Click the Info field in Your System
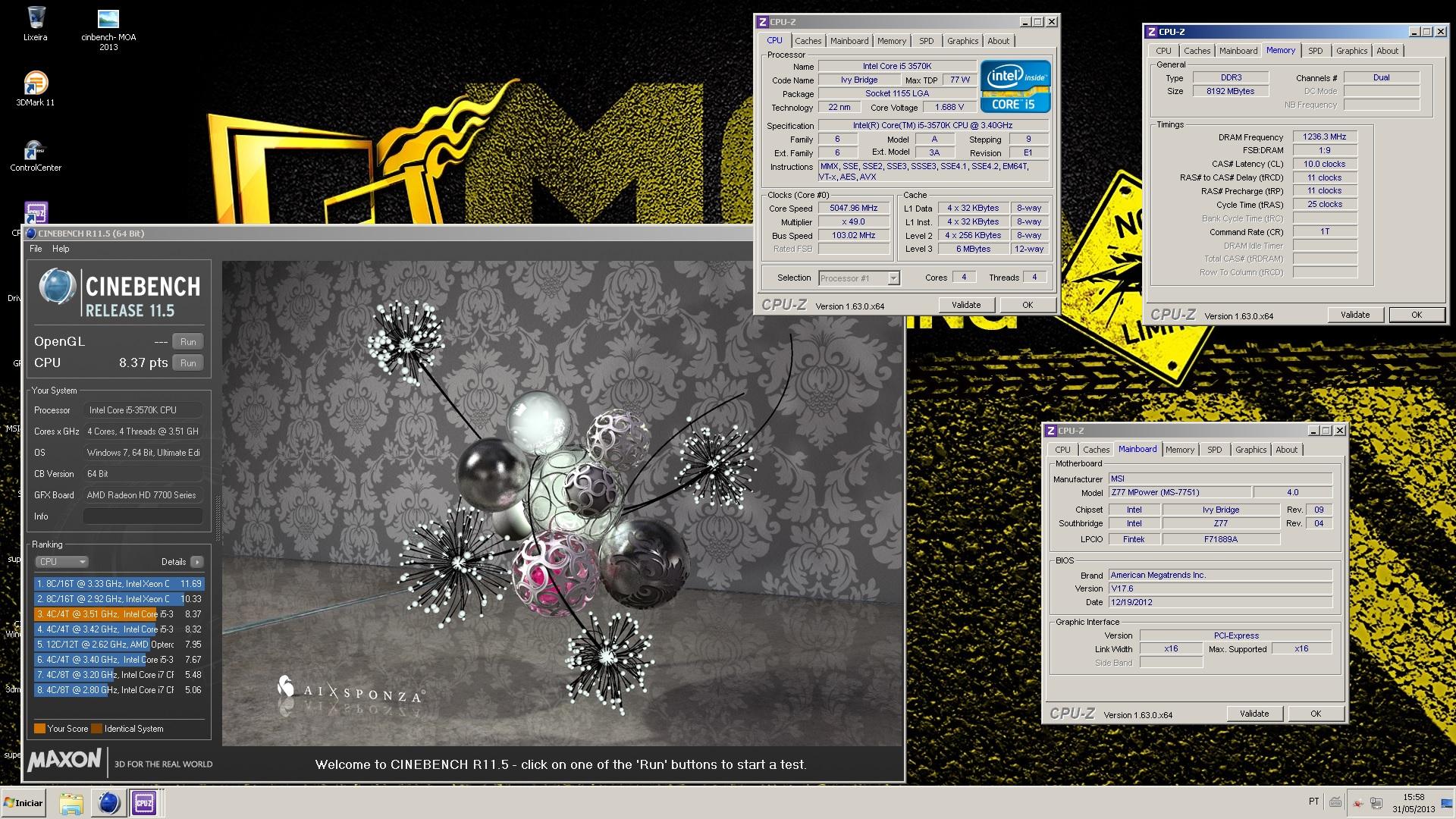The width and height of the screenshot is (1456, 819). click(x=143, y=516)
